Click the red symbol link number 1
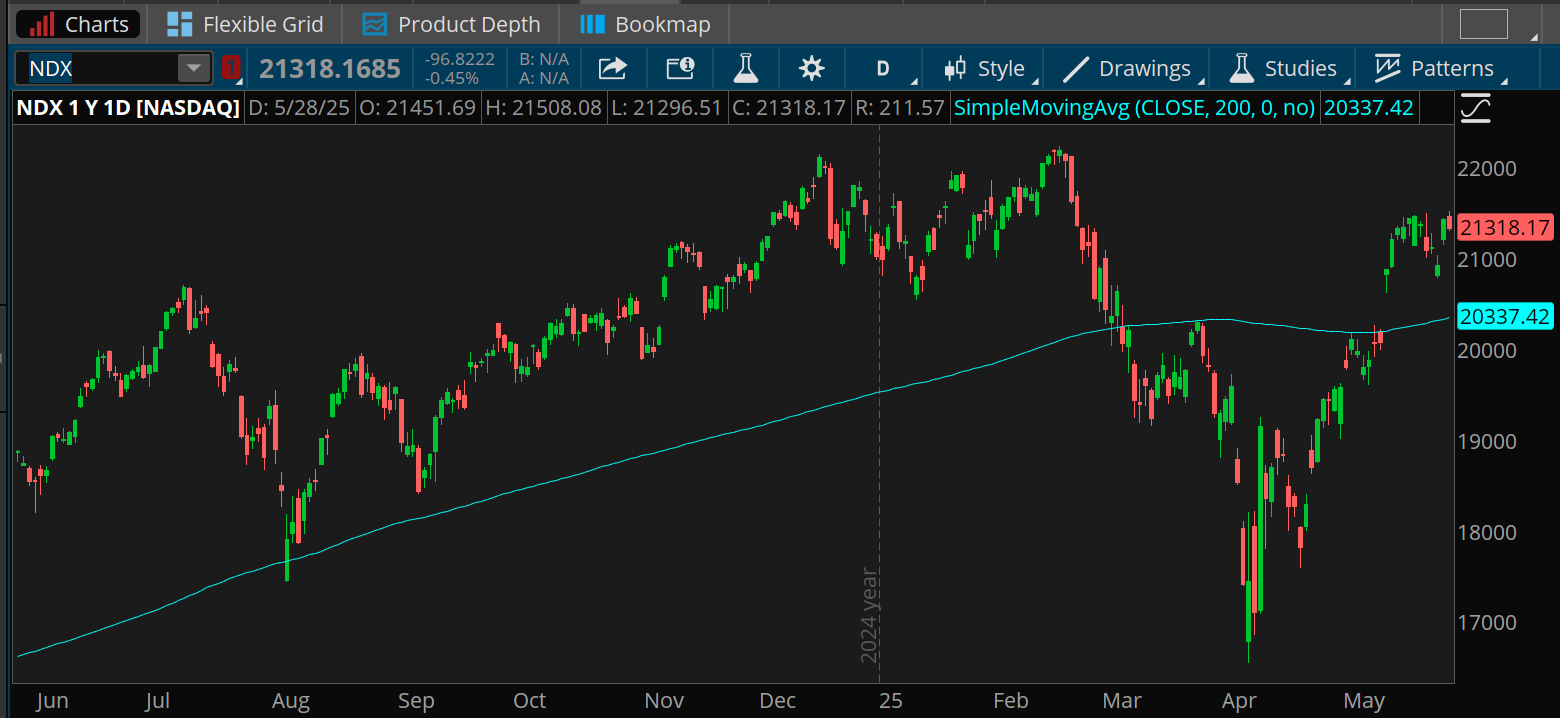The height and width of the screenshot is (718, 1560). [231, 68]
